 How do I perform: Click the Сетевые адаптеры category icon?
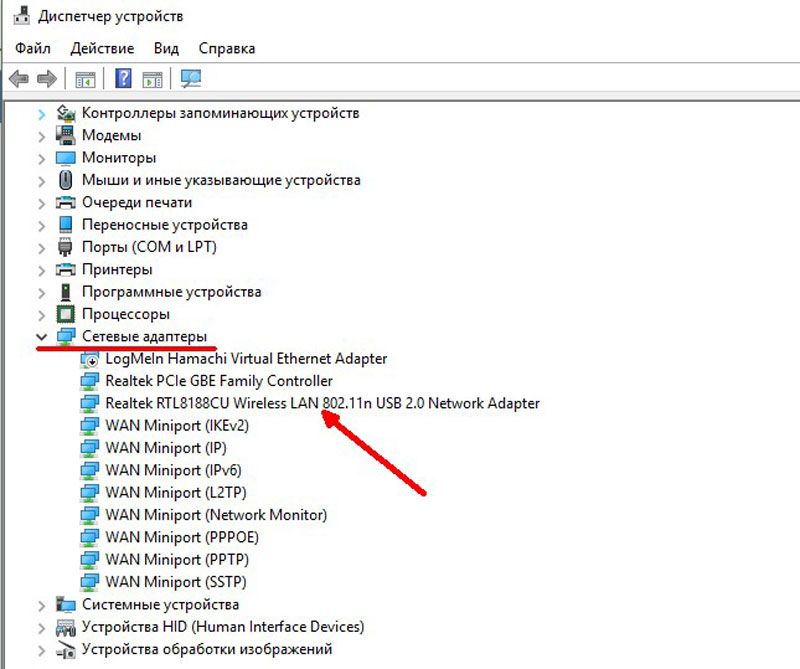[65, 336]
